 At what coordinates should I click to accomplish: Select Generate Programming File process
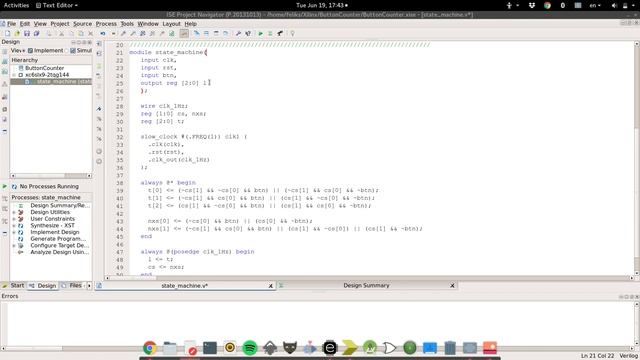pyautogui.click(x=58, y=239)
